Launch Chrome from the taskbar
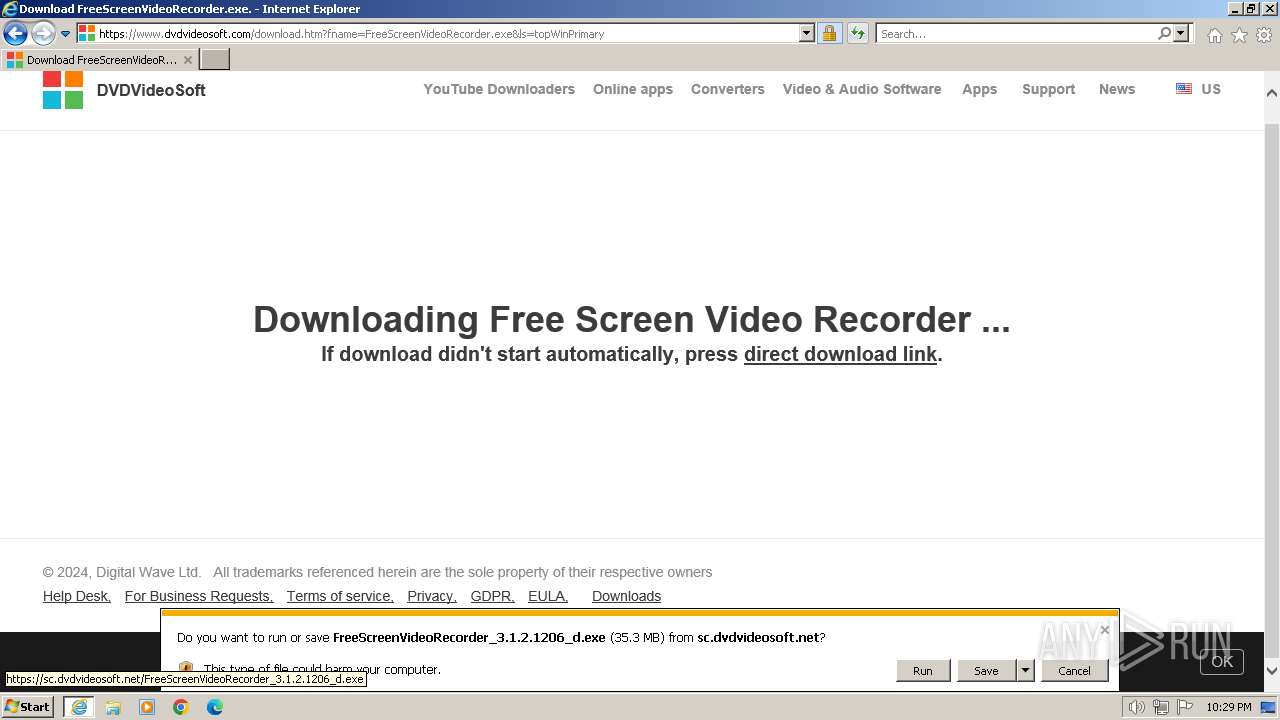The height and width of the screenshot is (720, 1280). pyautogui.click(x=181, y=707)
